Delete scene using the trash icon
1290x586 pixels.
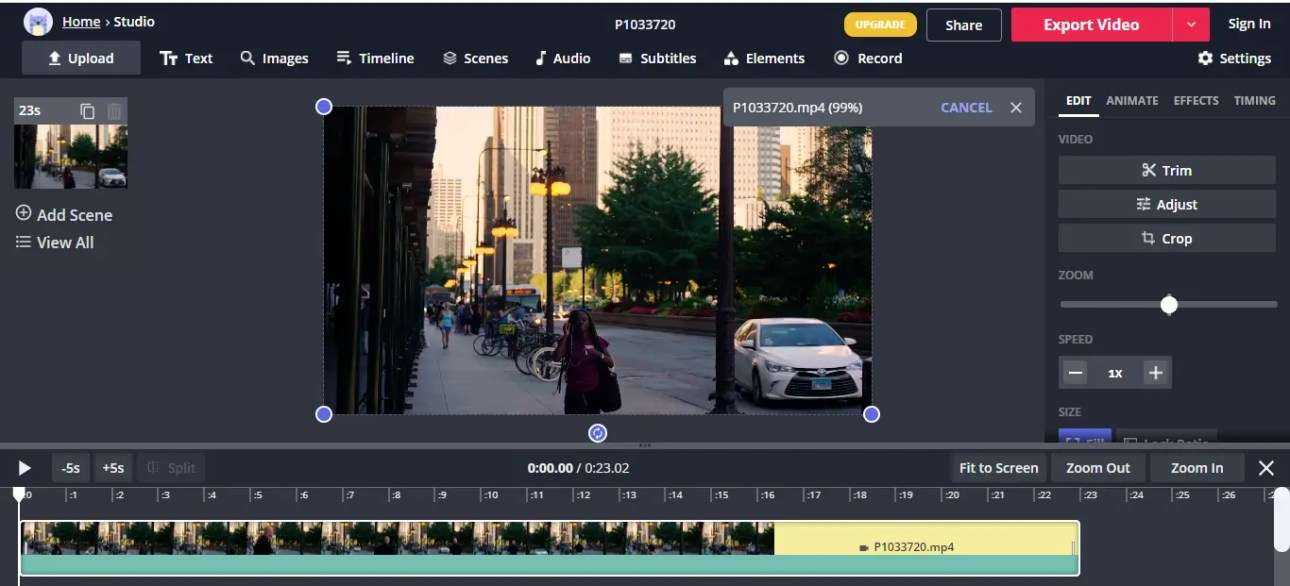click(114, 111)
